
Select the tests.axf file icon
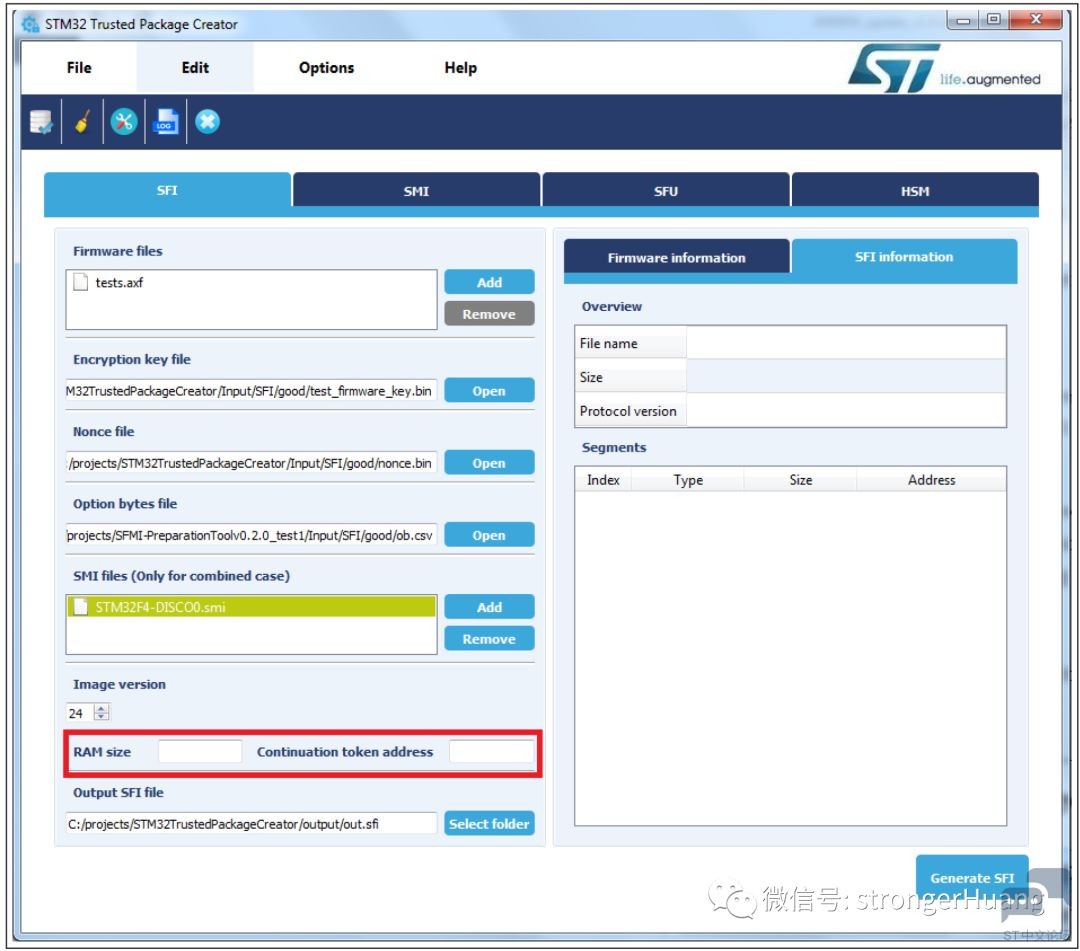pyautogui.click(x=81, y=282)
